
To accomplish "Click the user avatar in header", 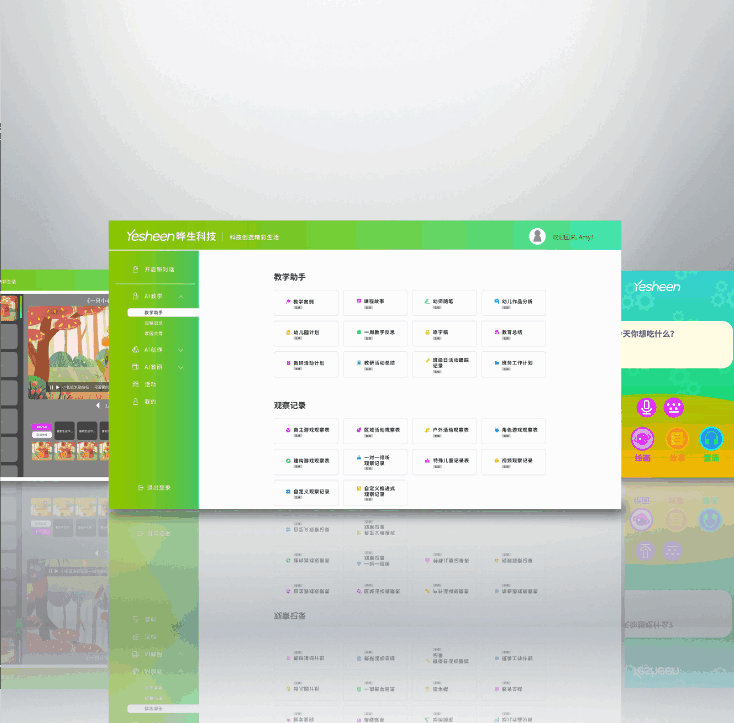I will pos(537,236).
